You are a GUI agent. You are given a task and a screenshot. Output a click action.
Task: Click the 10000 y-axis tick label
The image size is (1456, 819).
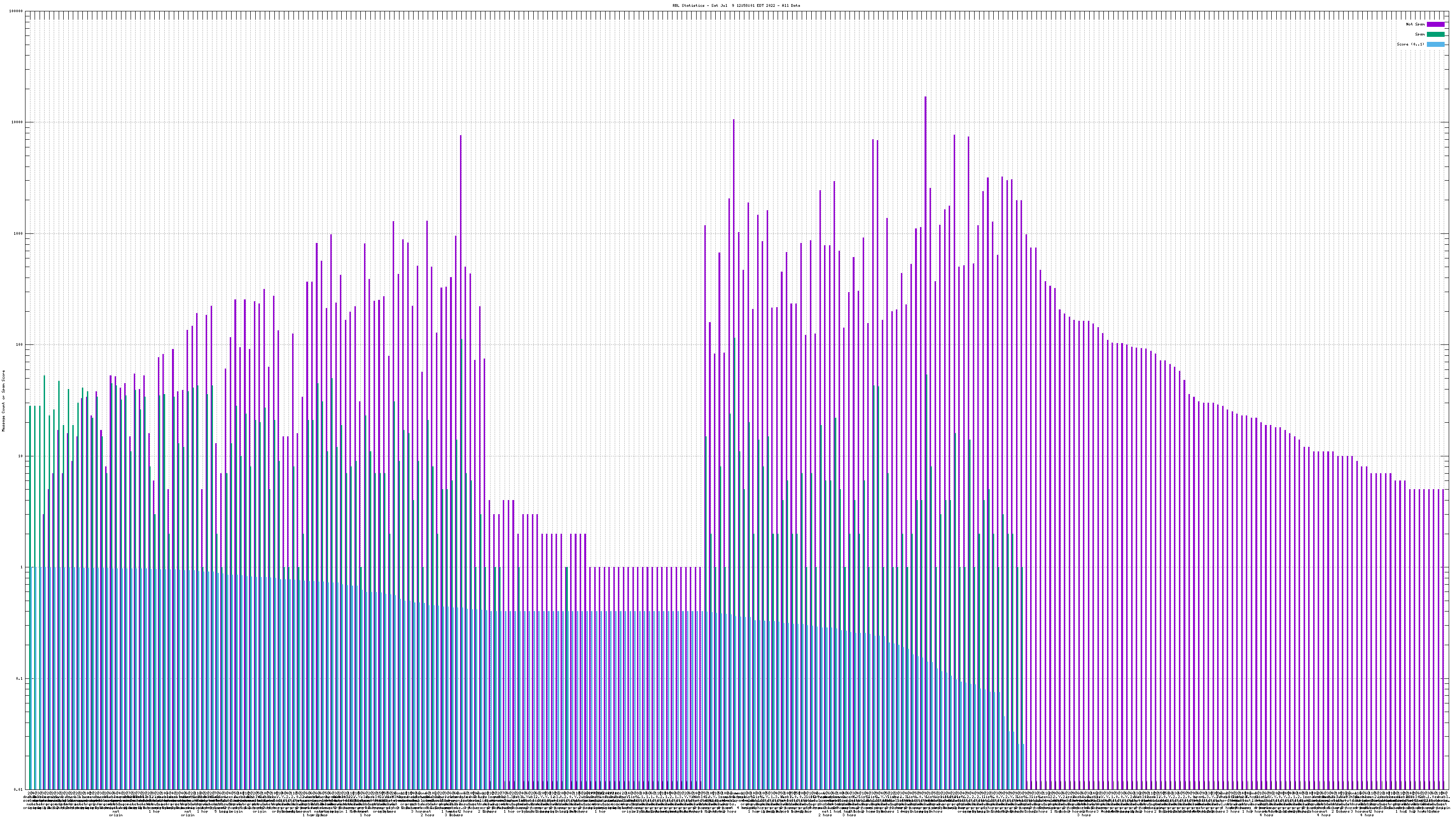17,123
